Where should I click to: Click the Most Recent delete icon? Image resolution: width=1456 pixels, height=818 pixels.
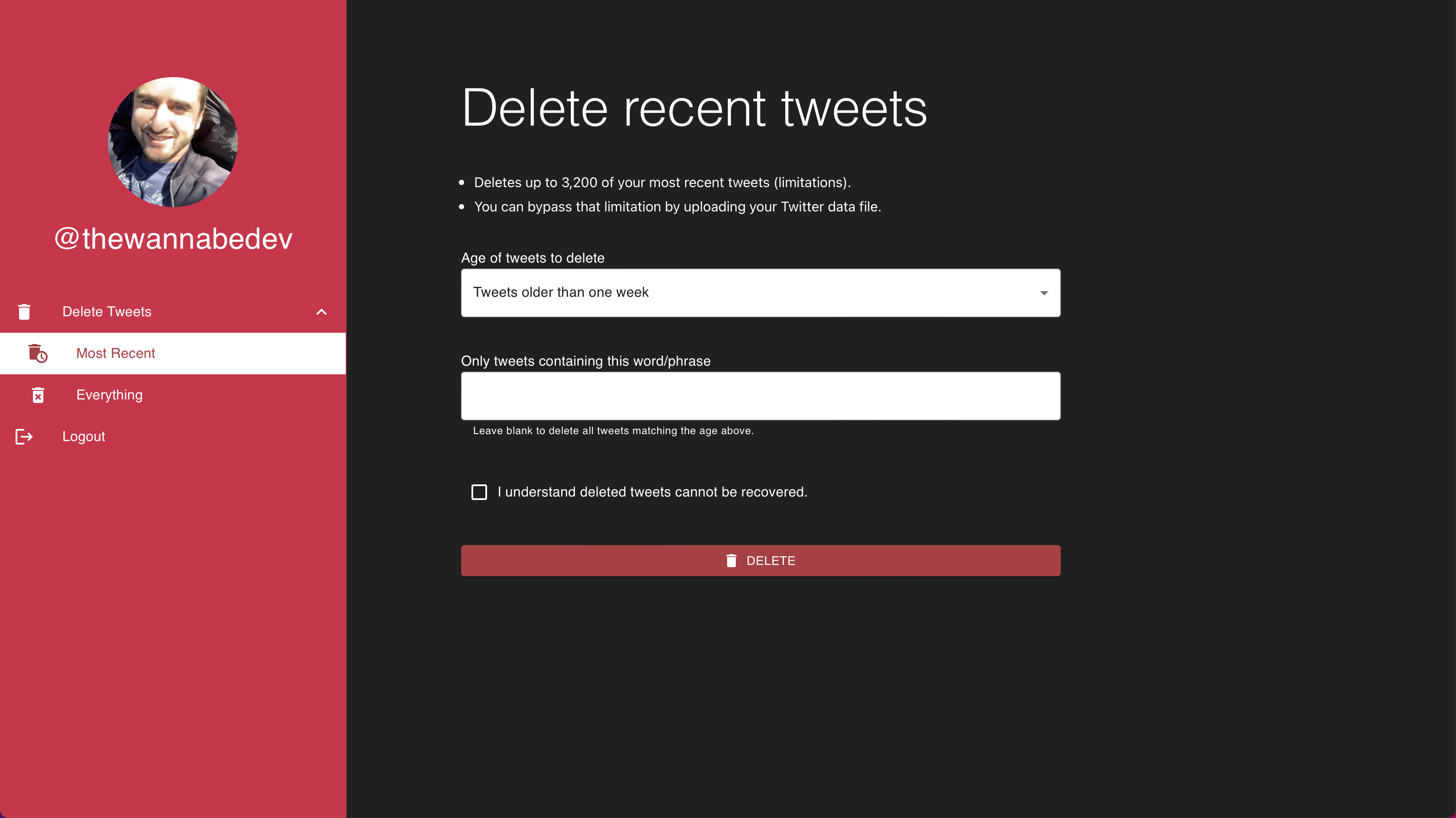38,353
